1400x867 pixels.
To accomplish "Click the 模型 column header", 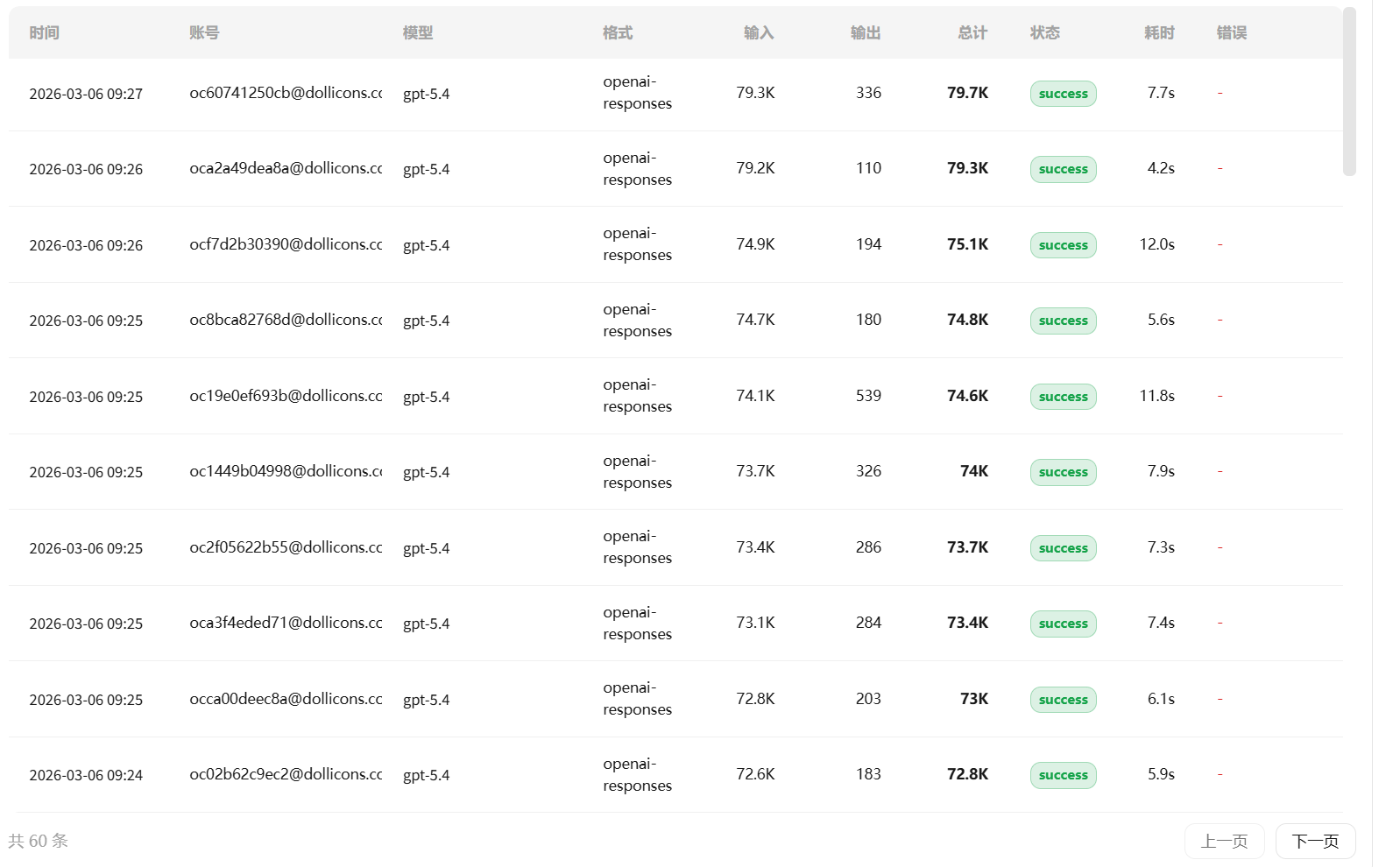I will (x=418, y=32).
